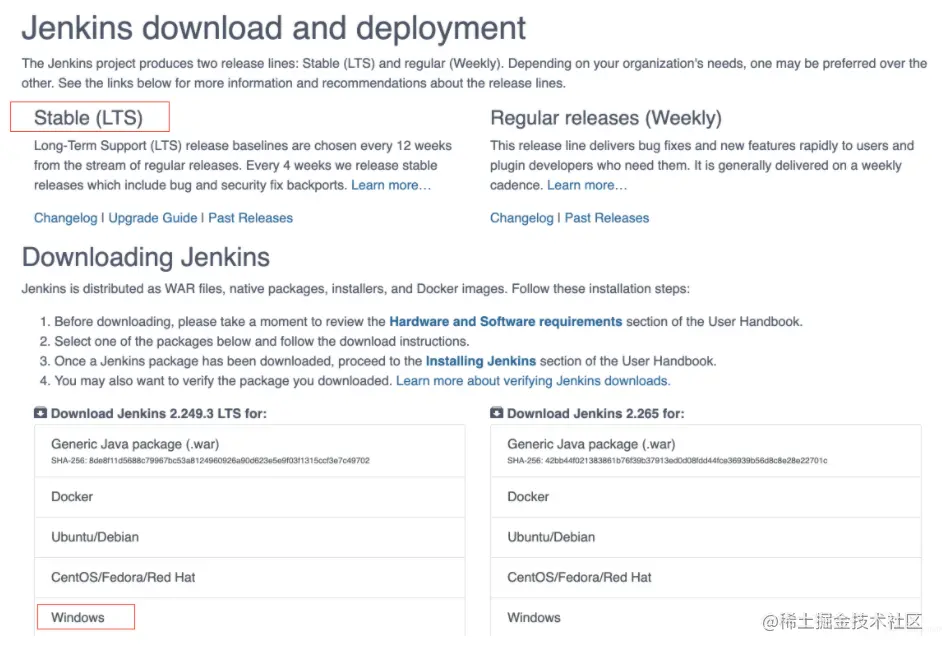Click the SHA-256 hash under LTS war package
Screen dimensions: 942x651
click(x=210, y=461)
